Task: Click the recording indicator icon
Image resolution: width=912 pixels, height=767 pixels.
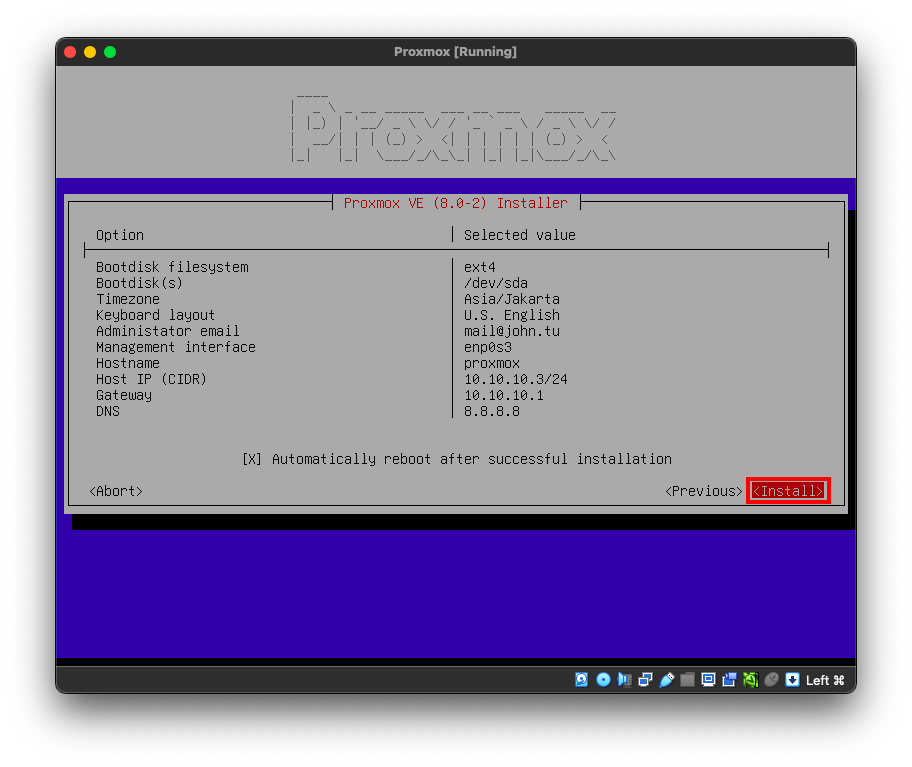Action: tap(729, 679)
